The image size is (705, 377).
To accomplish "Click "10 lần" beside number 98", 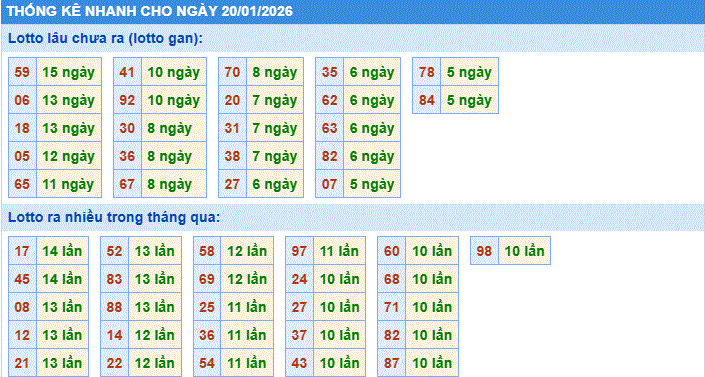I will [x=524, y=251].
